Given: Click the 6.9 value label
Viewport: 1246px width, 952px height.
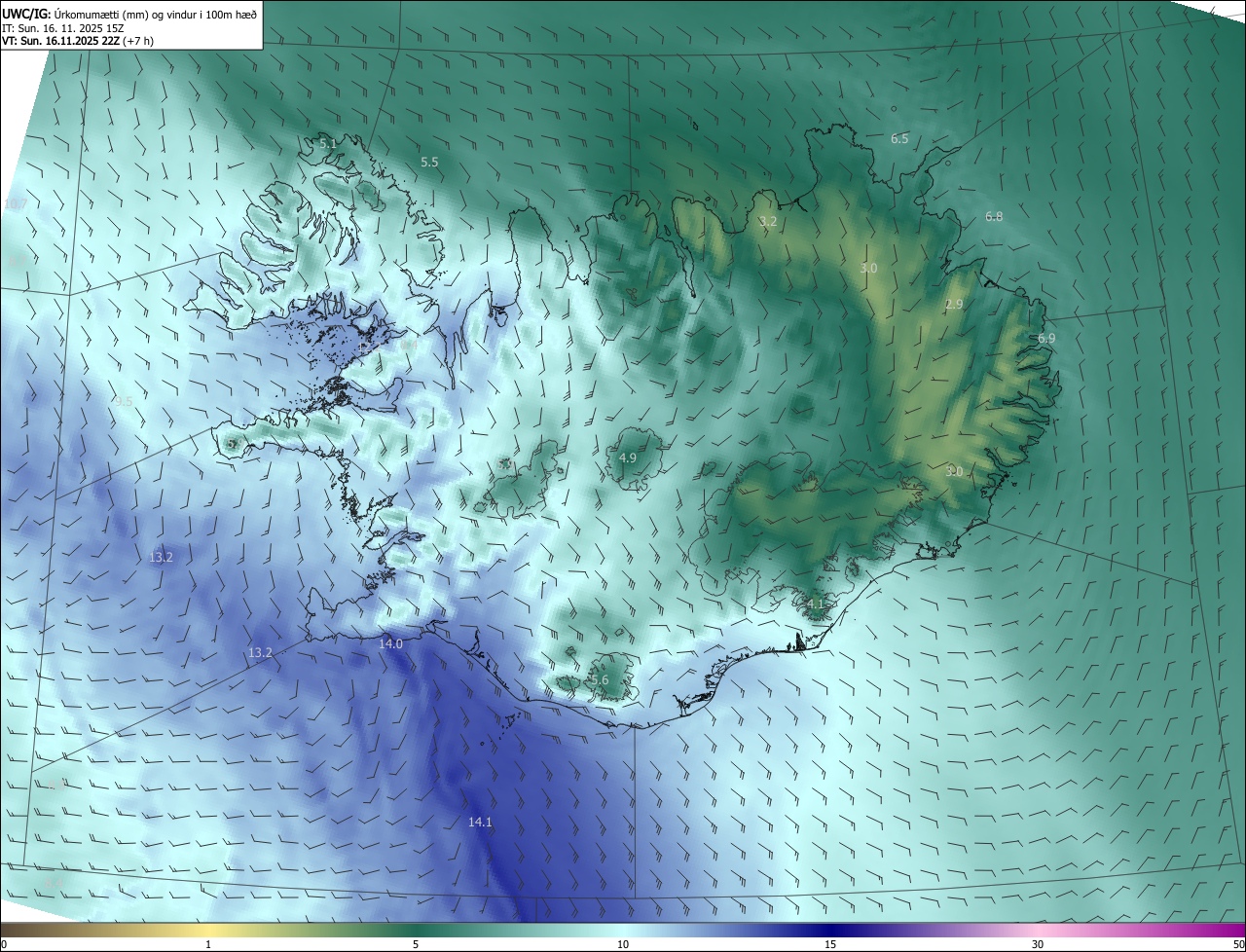Looking at the screenshot, I should 1046,339.
